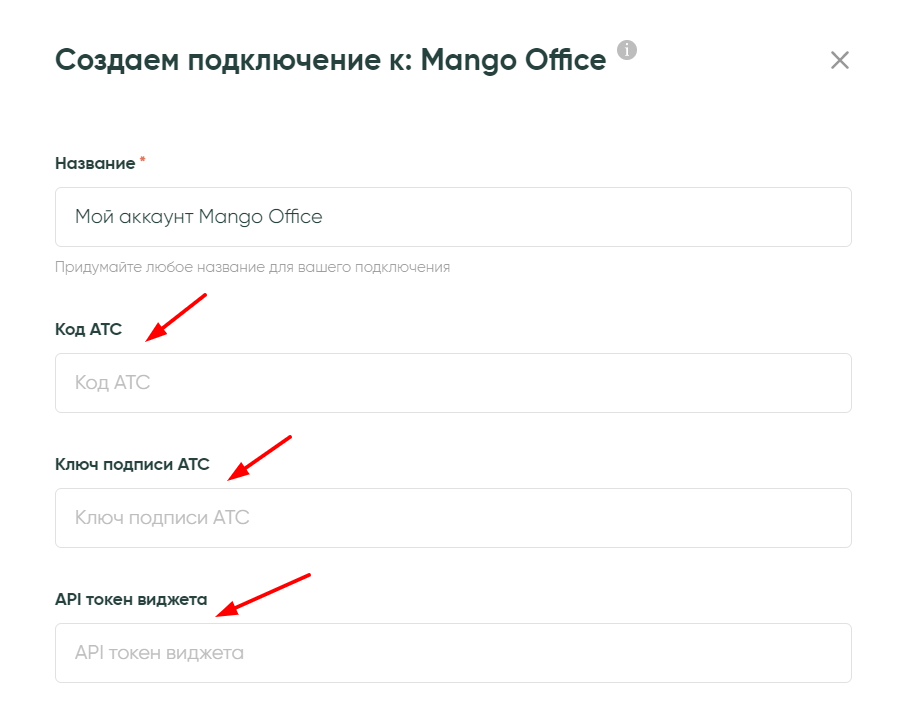
Task: Click the hint text under the name field
Action: tap(252, 267)
